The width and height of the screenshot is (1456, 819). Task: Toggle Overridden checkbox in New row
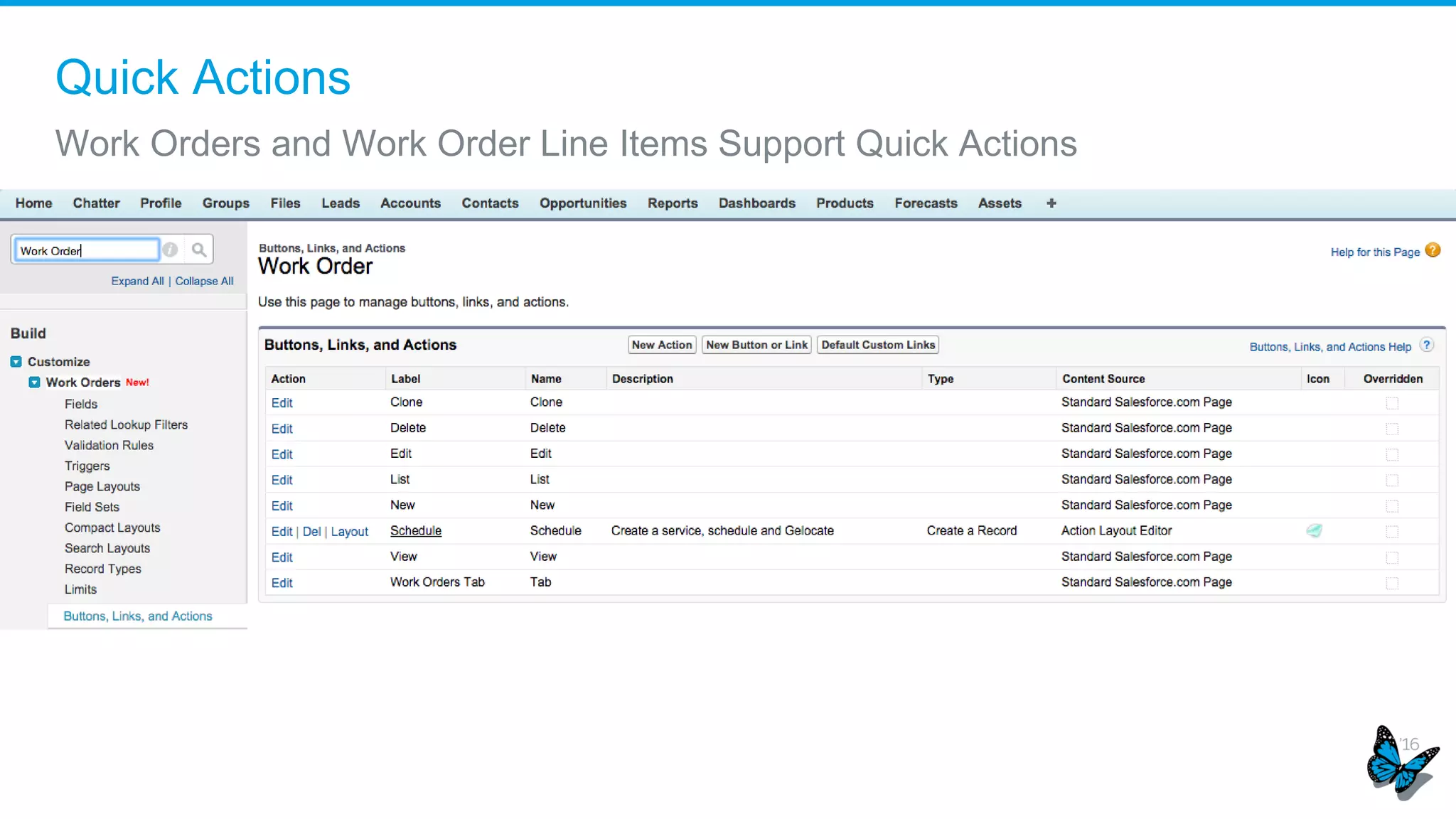(x=1392, y=506)
